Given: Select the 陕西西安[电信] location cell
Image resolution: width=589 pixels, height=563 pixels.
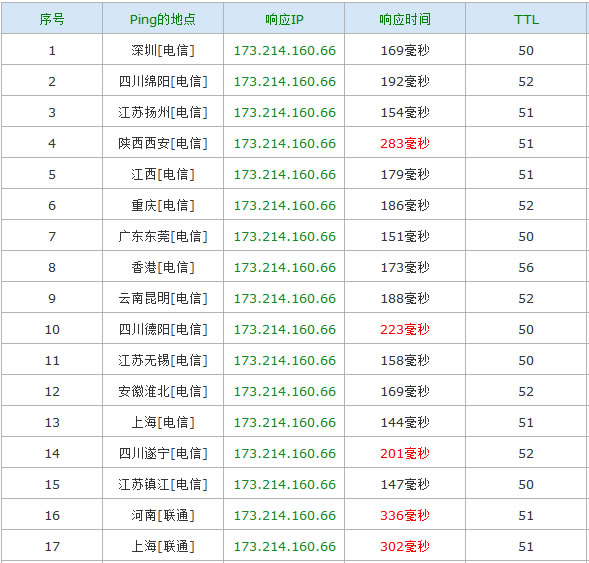Looking at the screenshot, I should (x=163, y=143).
